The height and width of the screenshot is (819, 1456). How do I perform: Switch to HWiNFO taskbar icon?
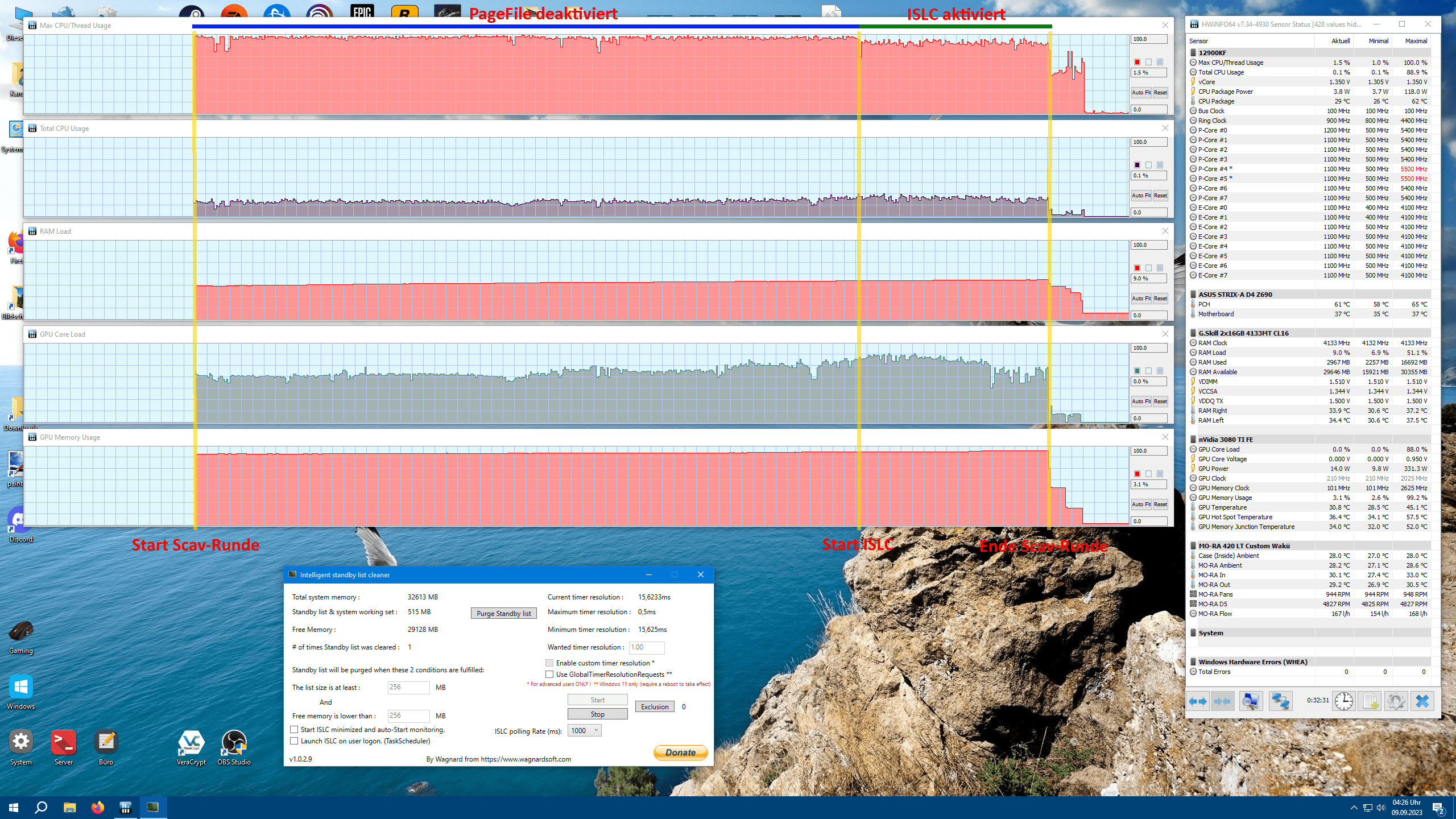(x=126, y=807)
